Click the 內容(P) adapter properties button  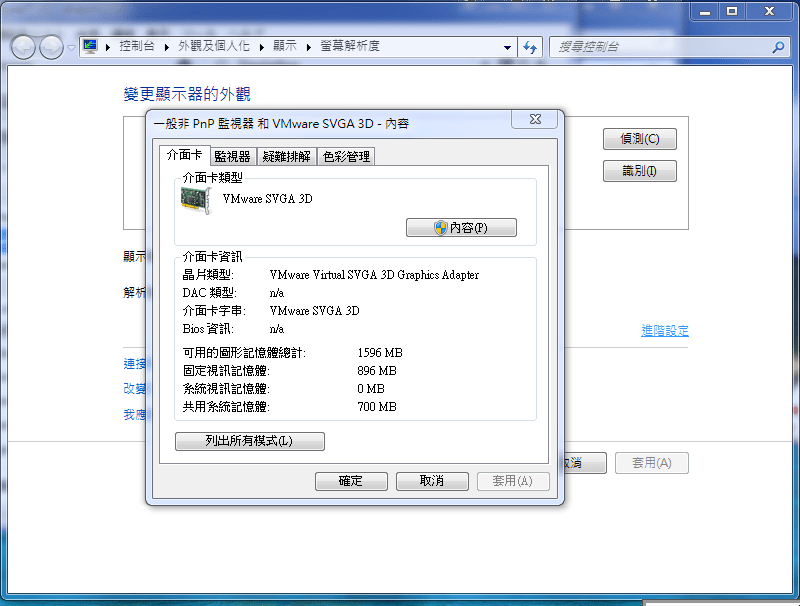461,228
